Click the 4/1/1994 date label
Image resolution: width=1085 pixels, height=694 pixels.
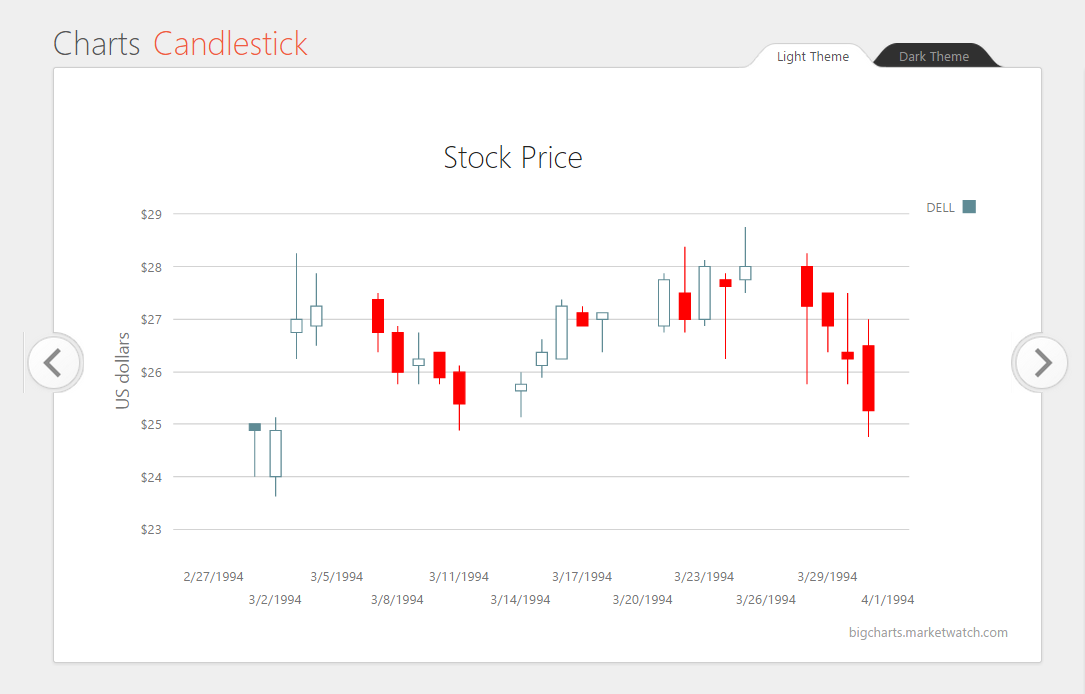coord(888,600)
